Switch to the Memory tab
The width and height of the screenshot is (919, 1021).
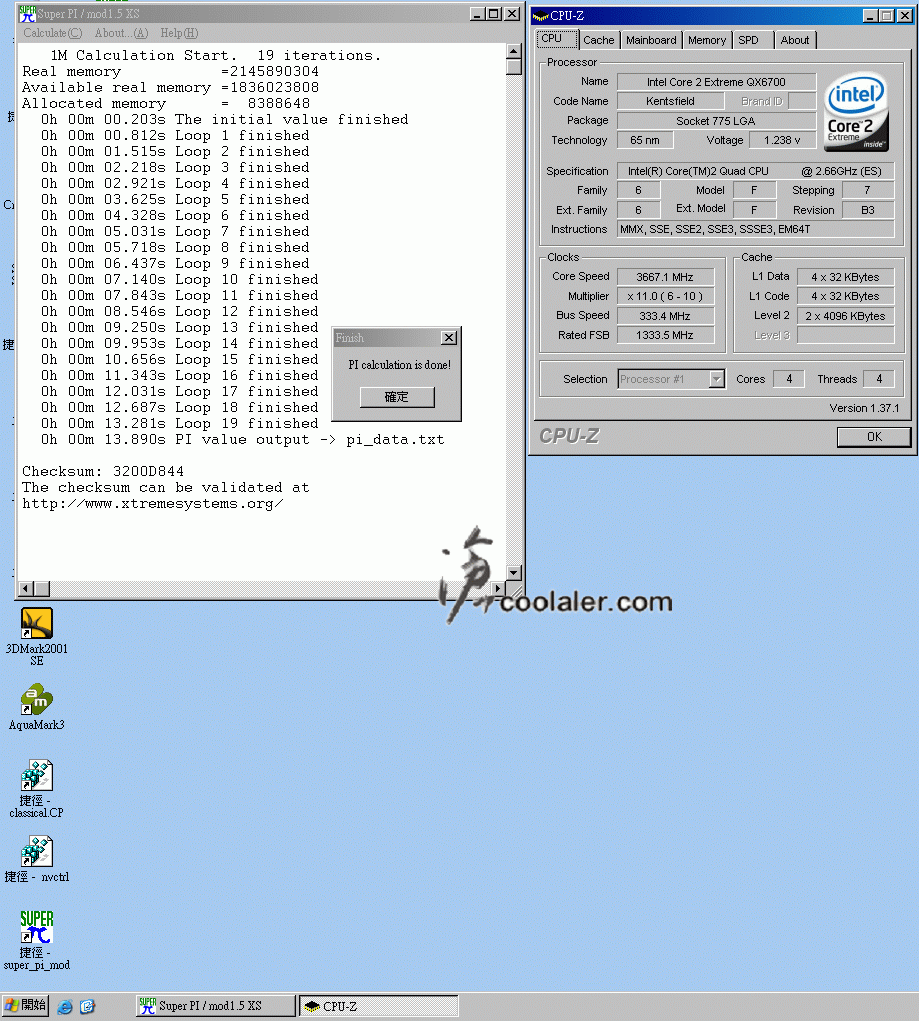707,40
